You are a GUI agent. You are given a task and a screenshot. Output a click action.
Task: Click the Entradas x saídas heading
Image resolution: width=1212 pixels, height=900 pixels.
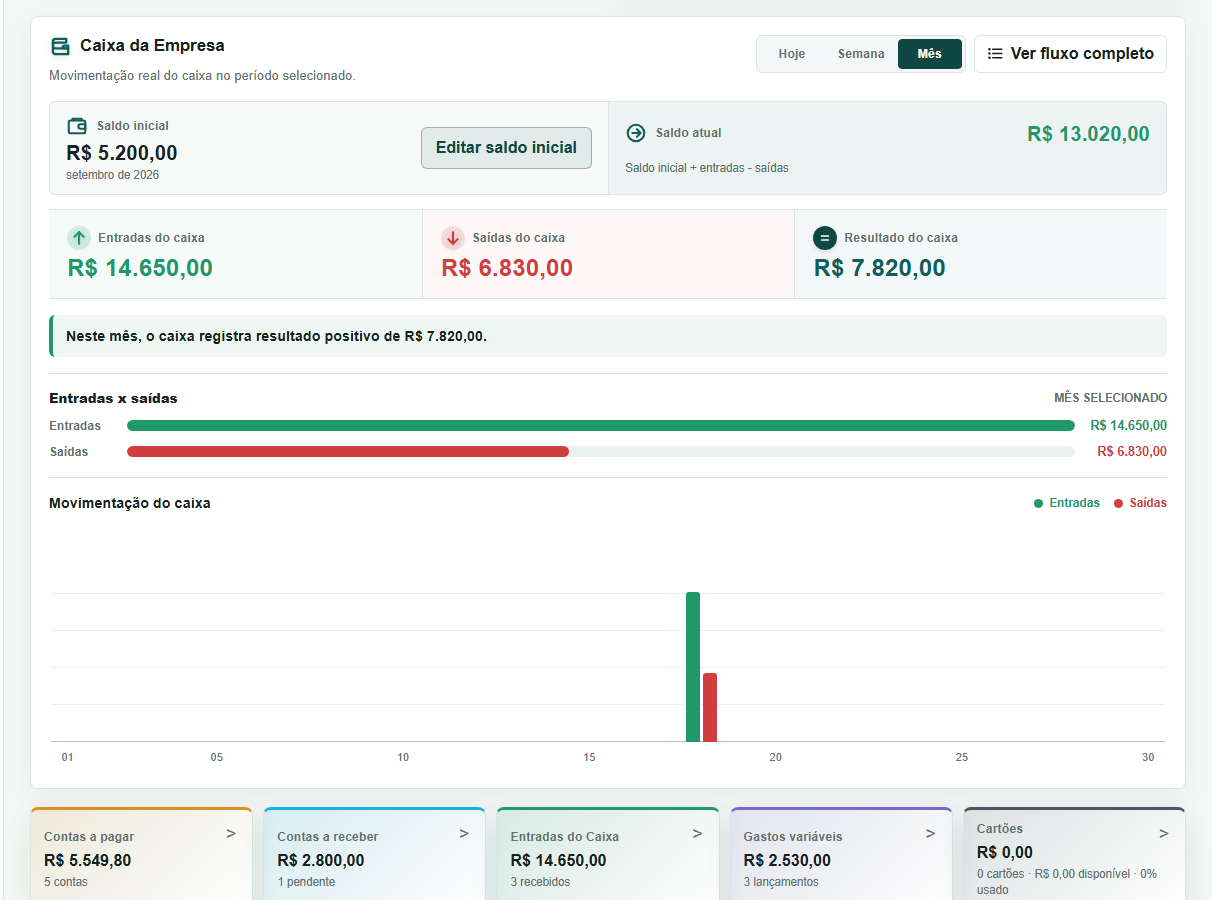(113, 398)
